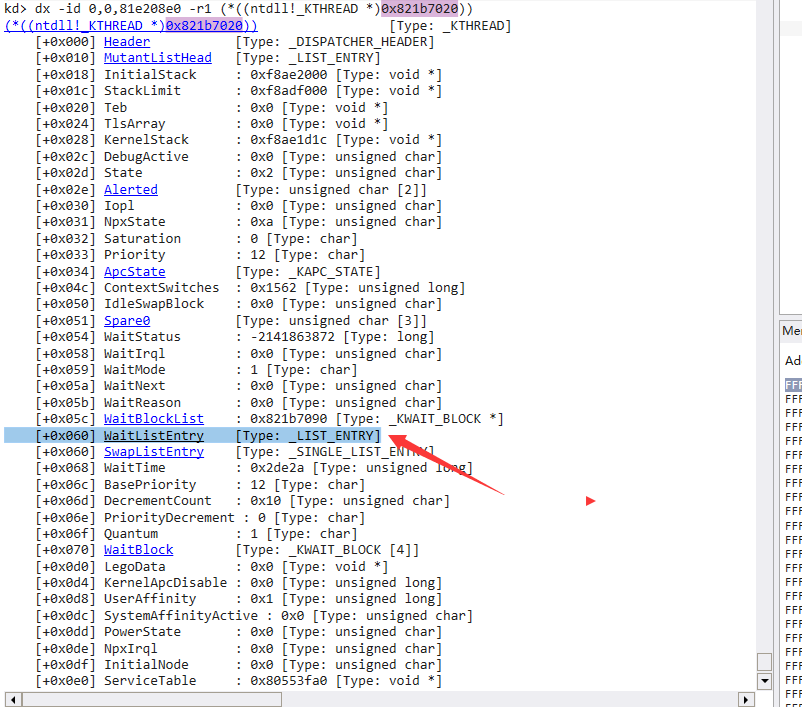
Task: Open the WaitBlockList link
Action: click(x=153, y=419)
